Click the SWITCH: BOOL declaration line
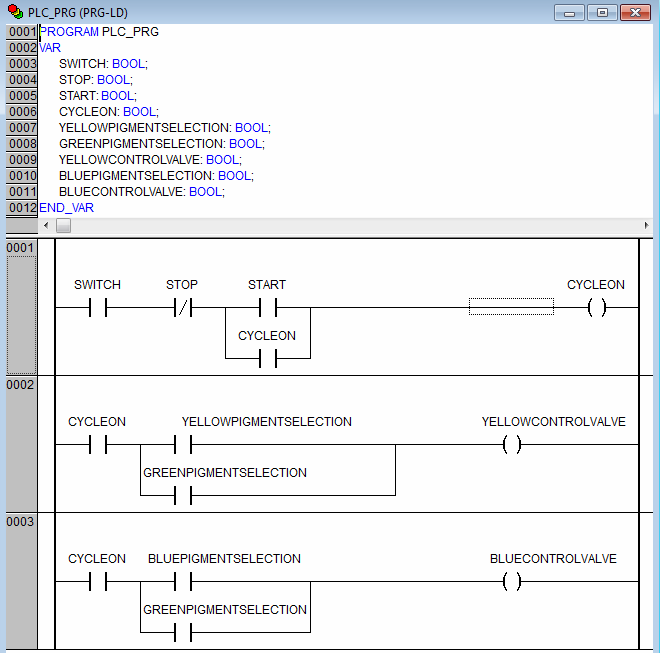 coord(104,64)
